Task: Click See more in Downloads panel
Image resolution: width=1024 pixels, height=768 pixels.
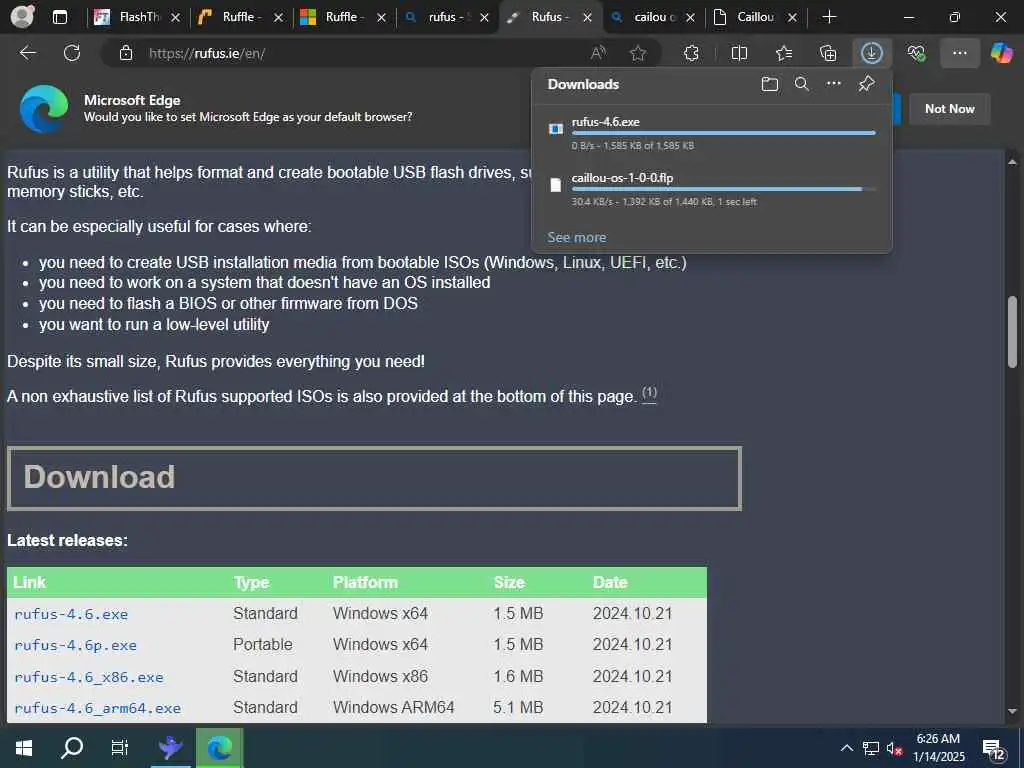Action: (577, 238)
